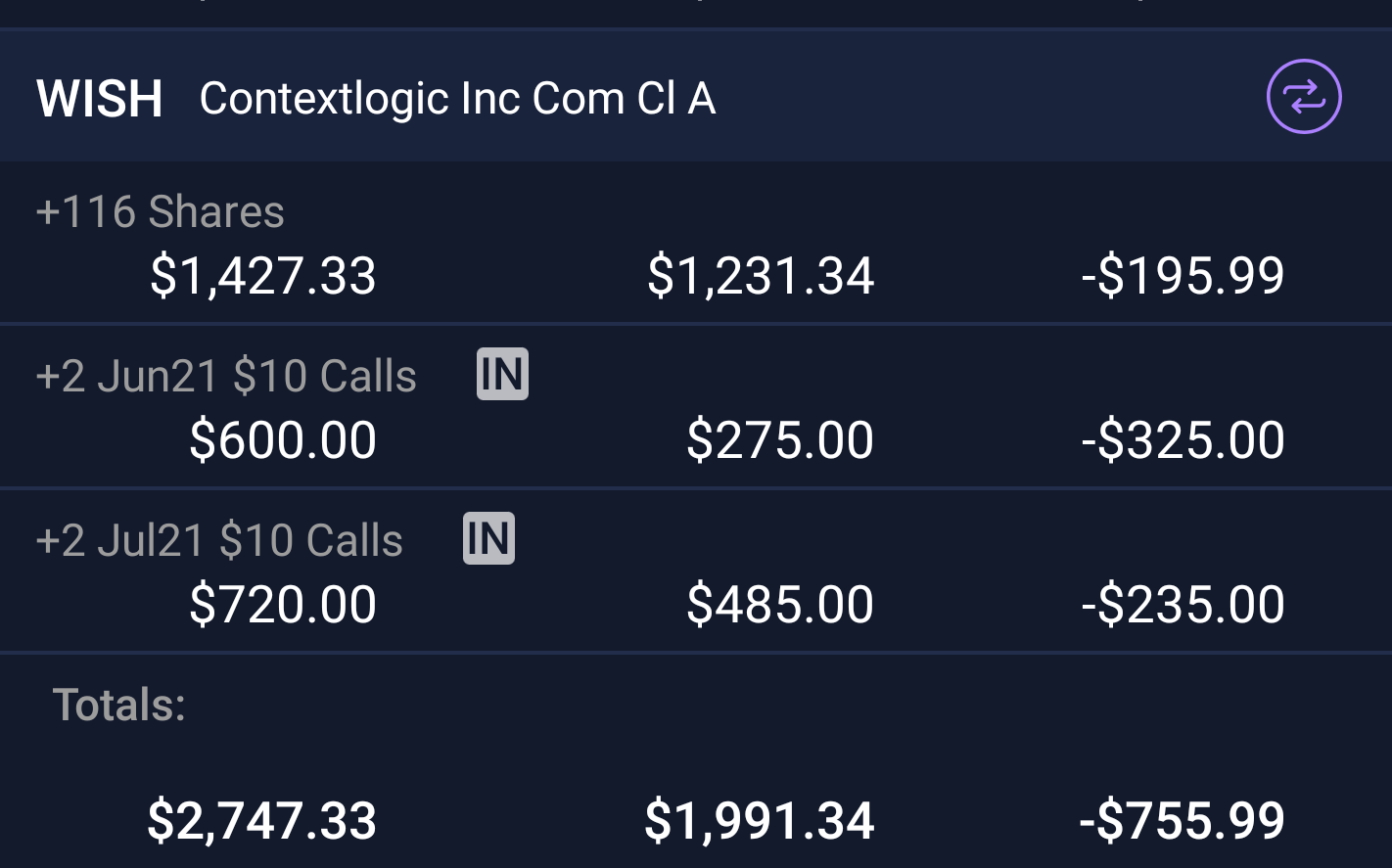1392x868 pixels.
Task: Tap the $2,747.33 total cost value
Action: pyautogui.click(x=262, y=820)
